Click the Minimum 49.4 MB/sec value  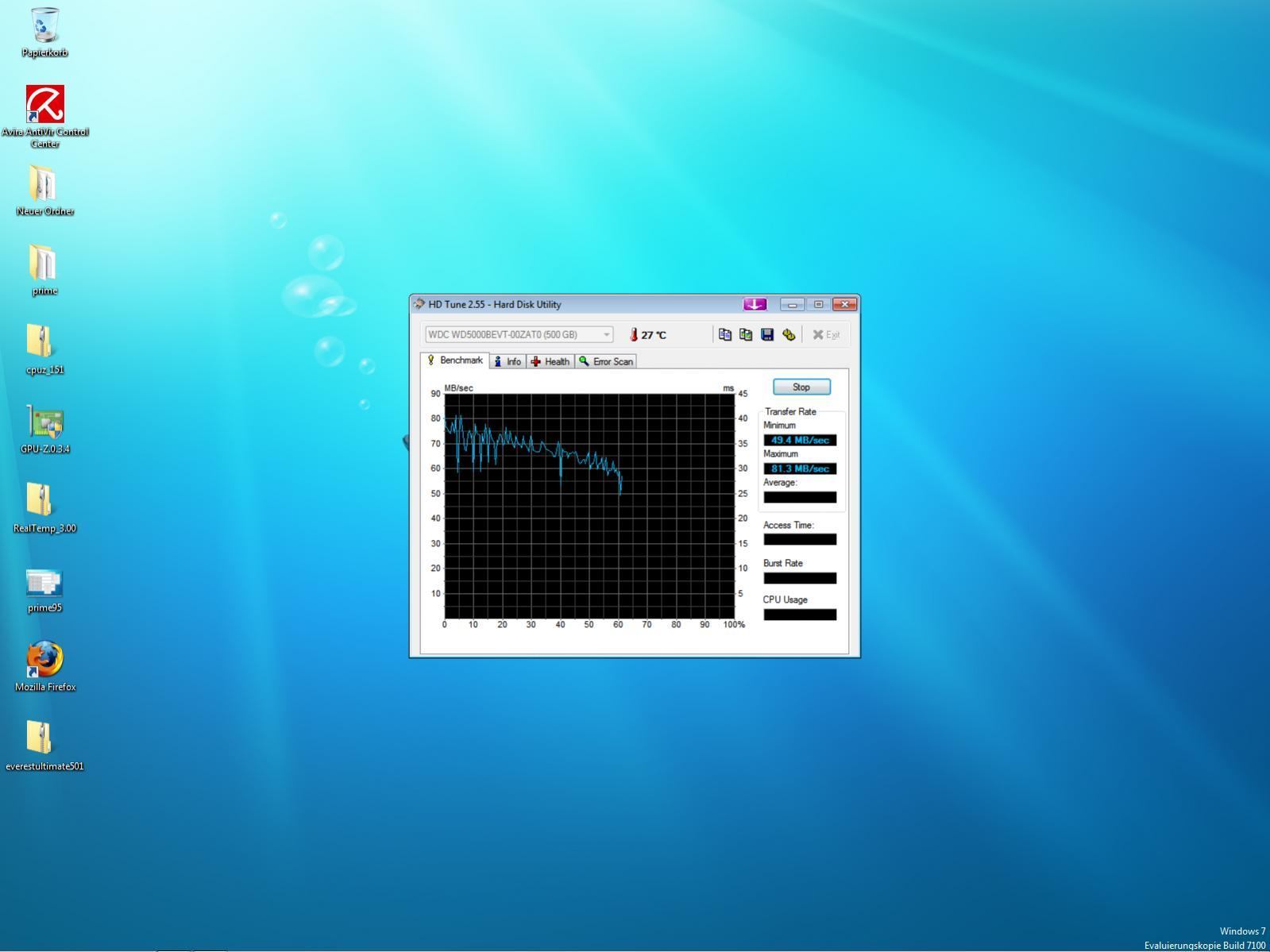tap(800, 440)
